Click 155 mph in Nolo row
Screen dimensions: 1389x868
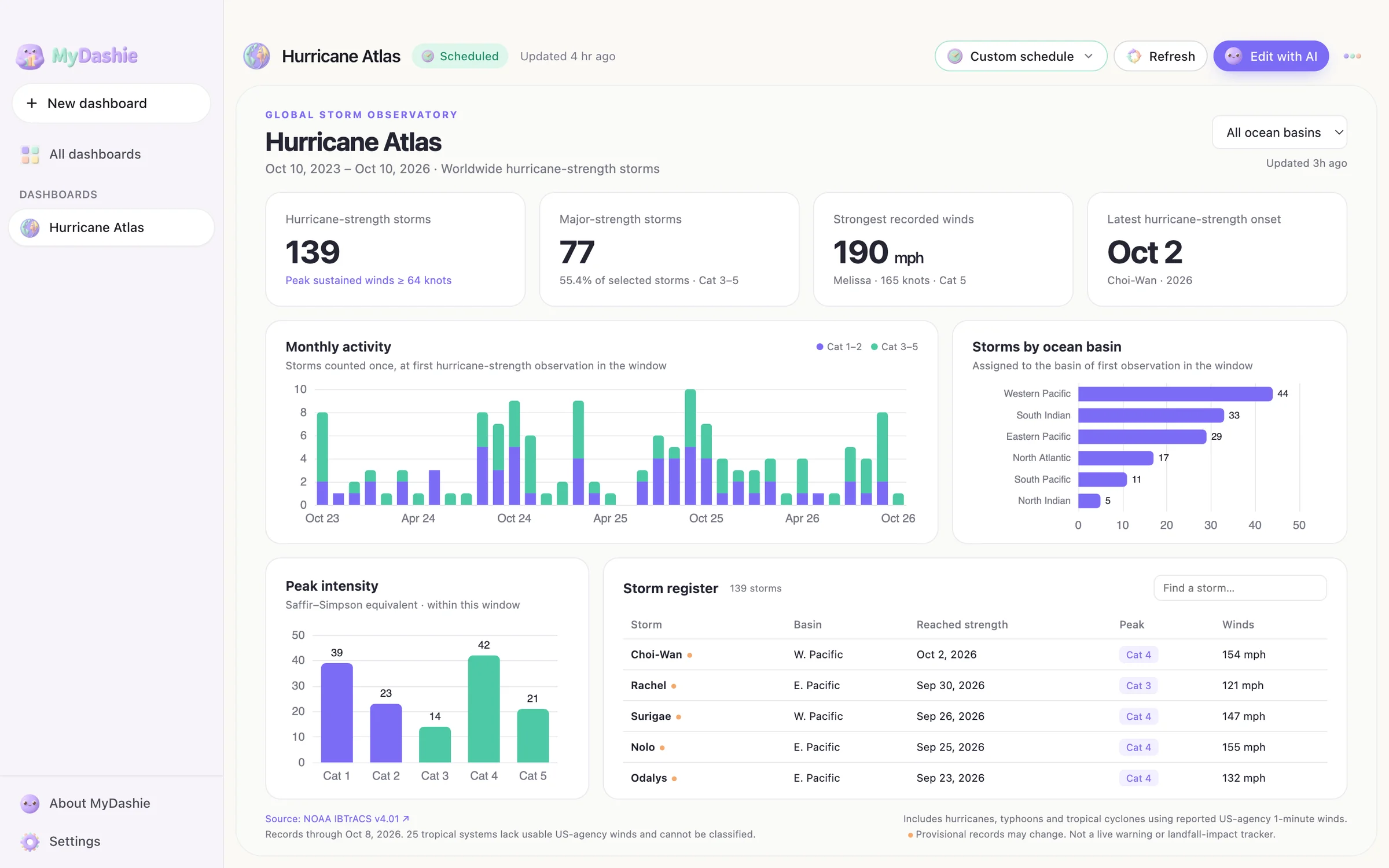(x=1244, y=747)
